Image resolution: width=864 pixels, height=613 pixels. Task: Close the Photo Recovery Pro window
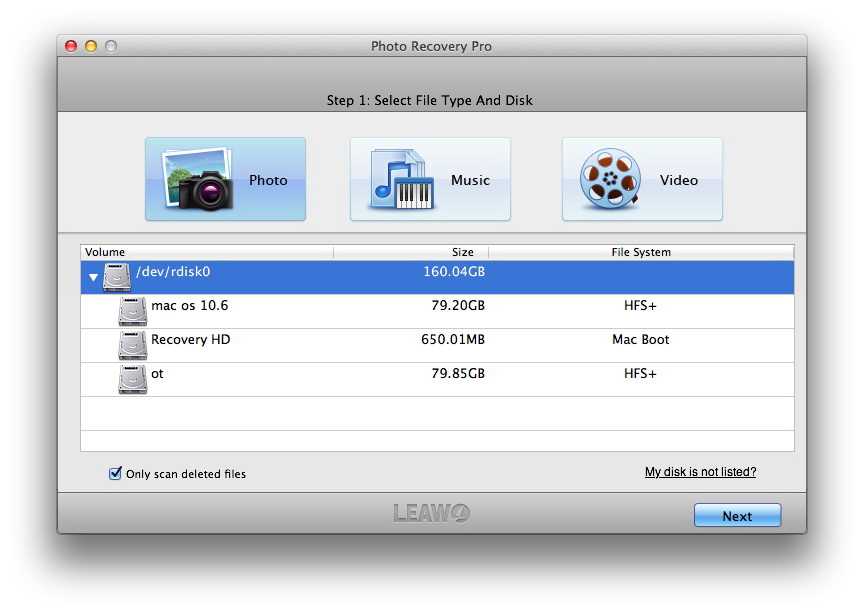click(71, 46)
